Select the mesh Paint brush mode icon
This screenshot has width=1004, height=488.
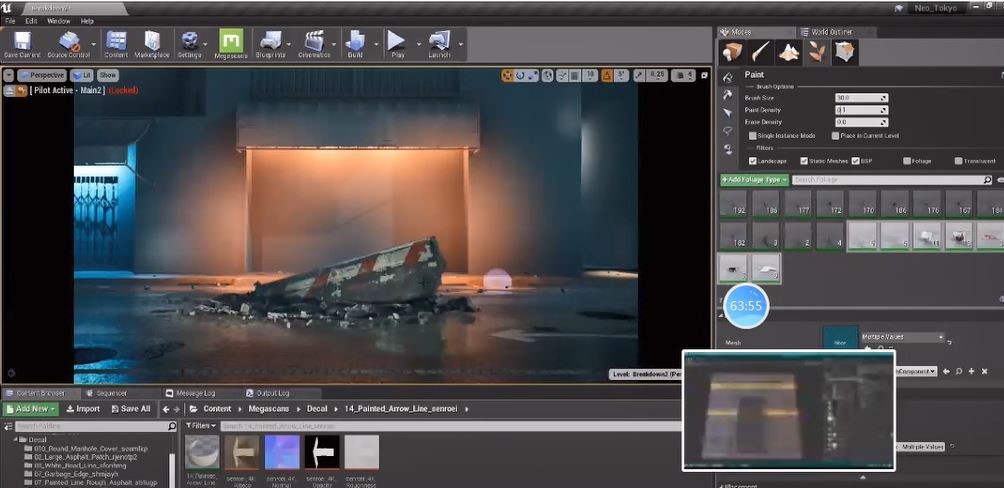pyautogui.click(x=762, y=52)
